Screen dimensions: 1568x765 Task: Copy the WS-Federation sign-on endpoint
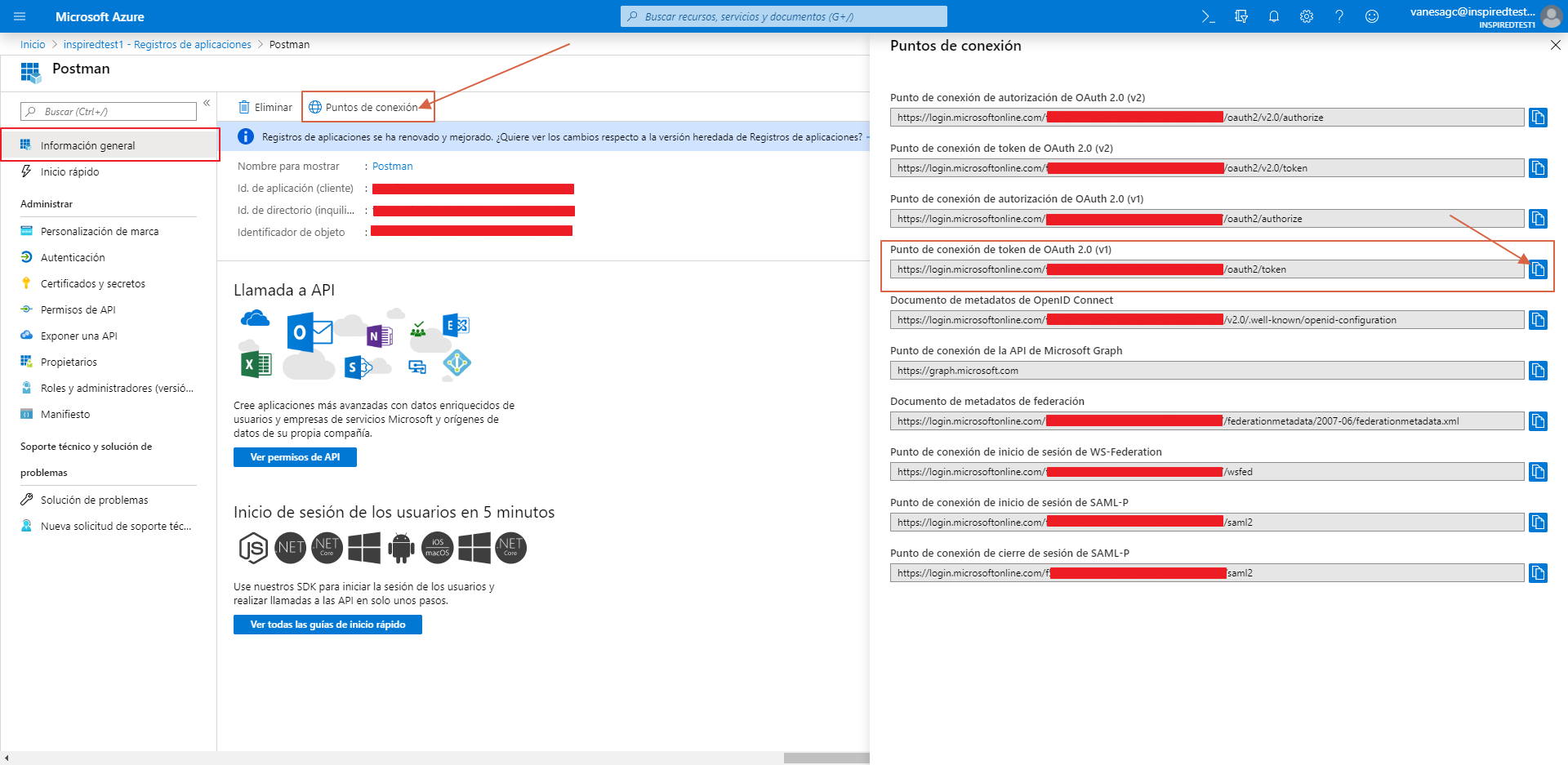coord(1538,472)
